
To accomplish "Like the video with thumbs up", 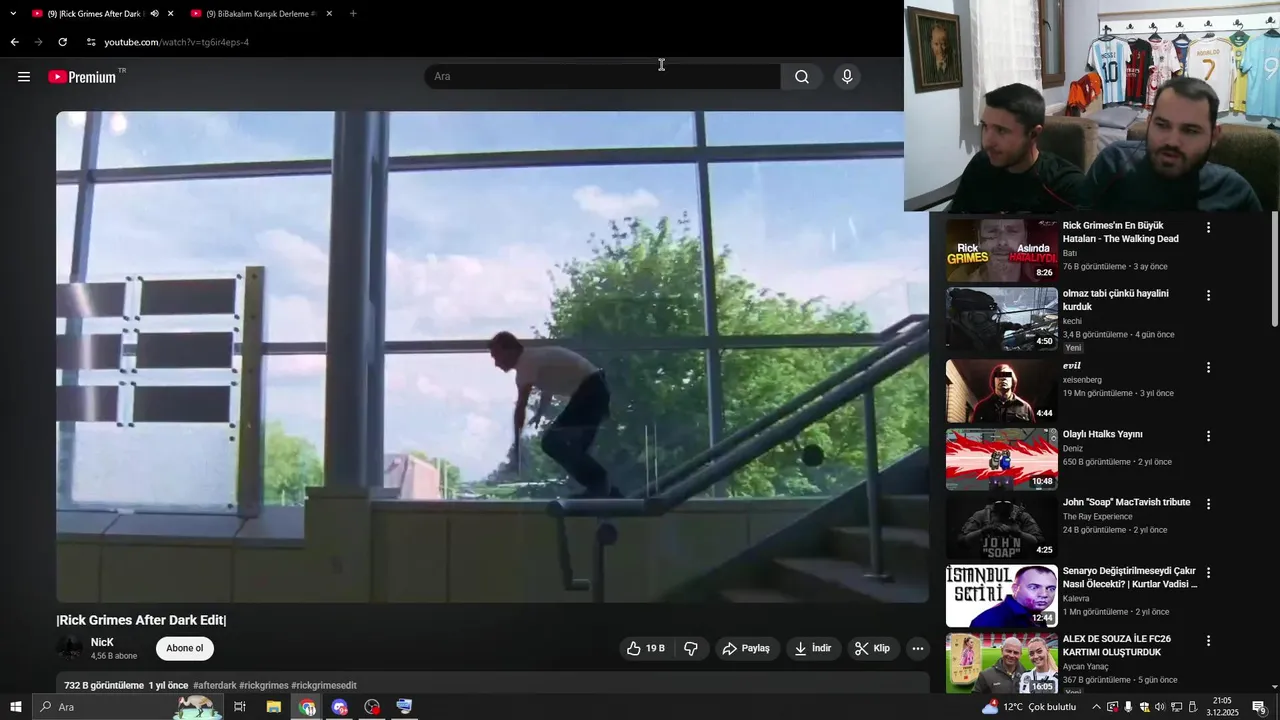I will pyautogui.click(x=645, y=648).
